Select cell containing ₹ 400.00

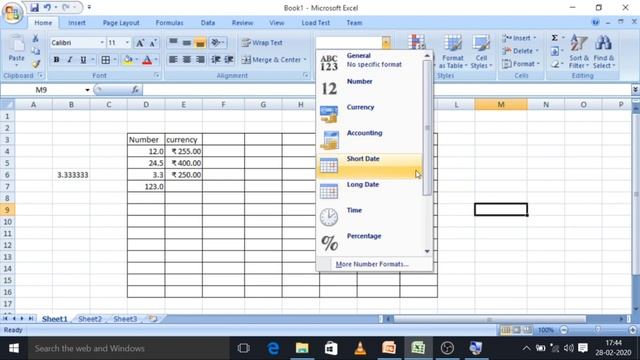tap(184, 163)
